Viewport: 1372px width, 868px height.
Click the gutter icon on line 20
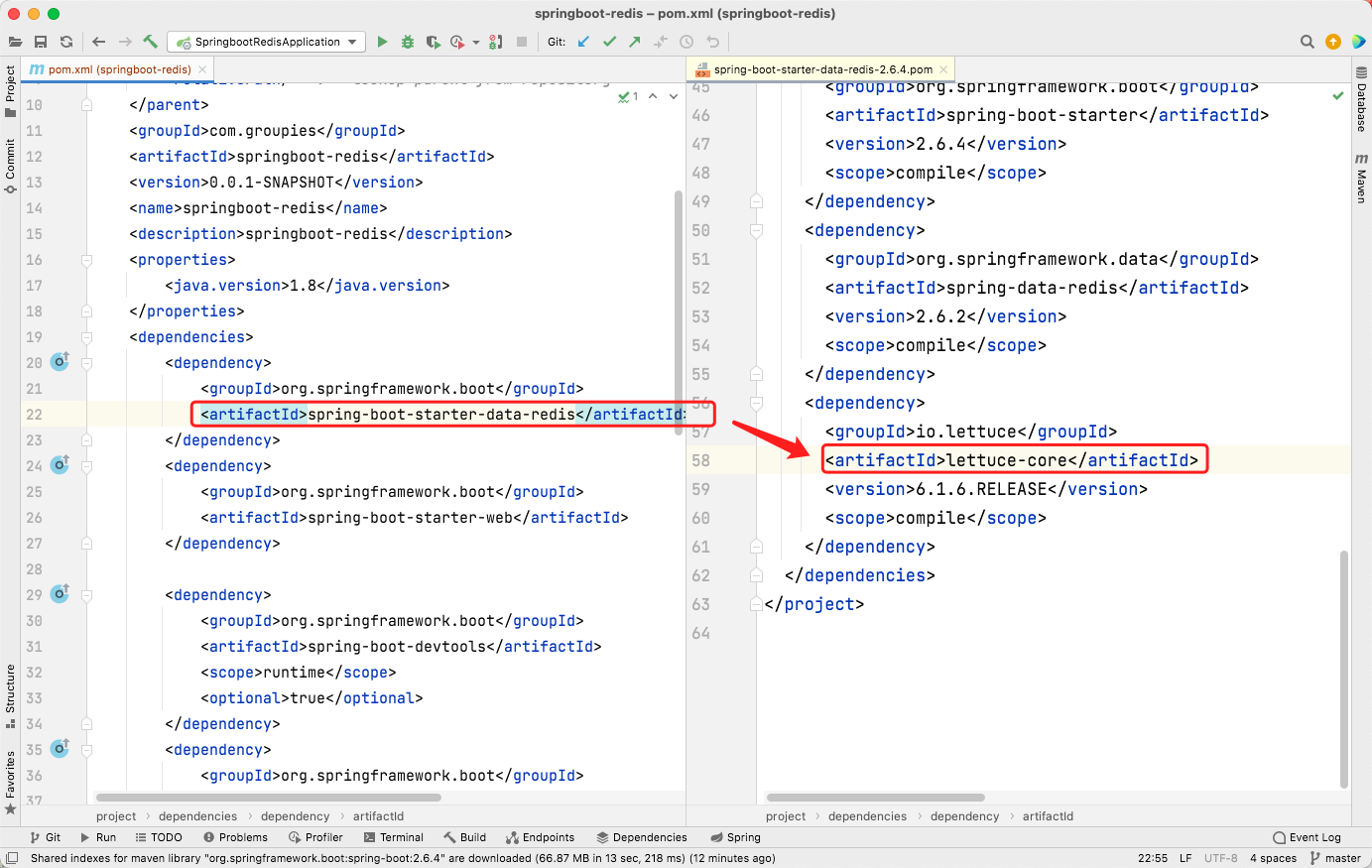pyautogui.click(x=61, y=362)
